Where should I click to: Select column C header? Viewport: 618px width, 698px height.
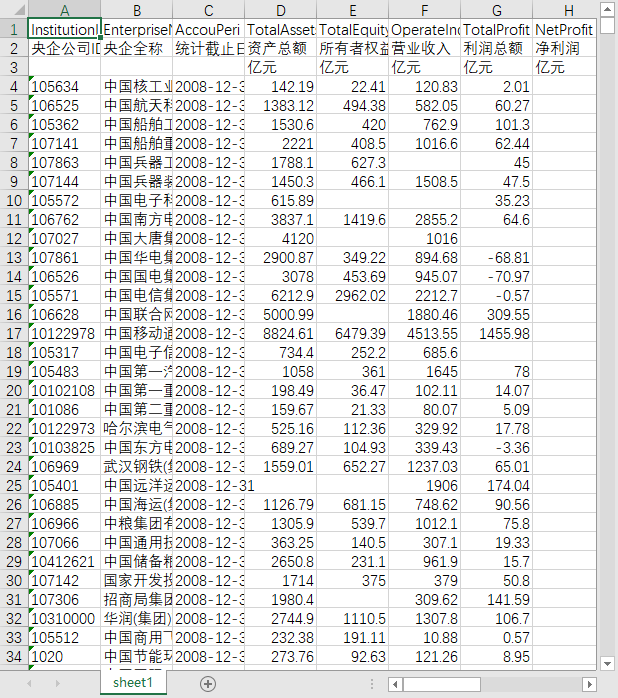(x=208, y=9)
